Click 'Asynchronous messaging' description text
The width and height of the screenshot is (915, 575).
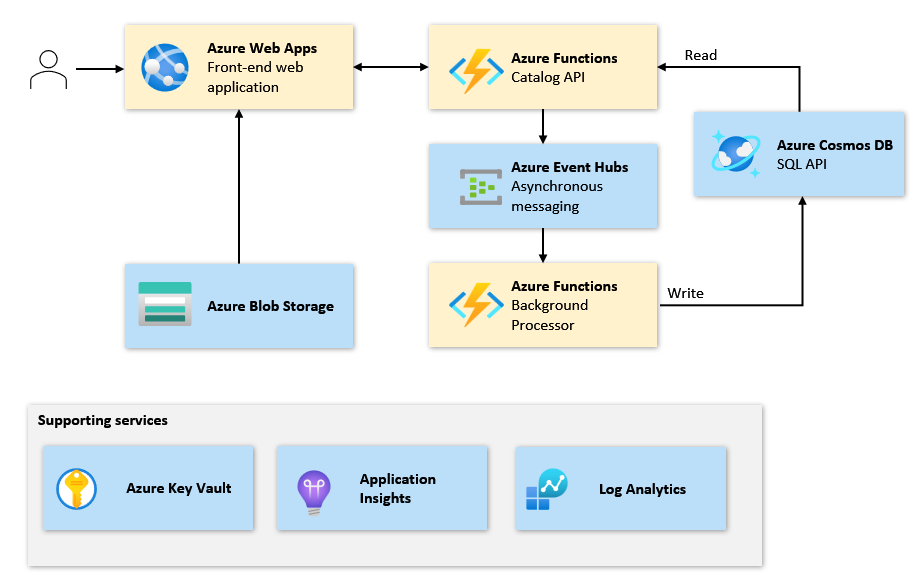coord(557,196)
